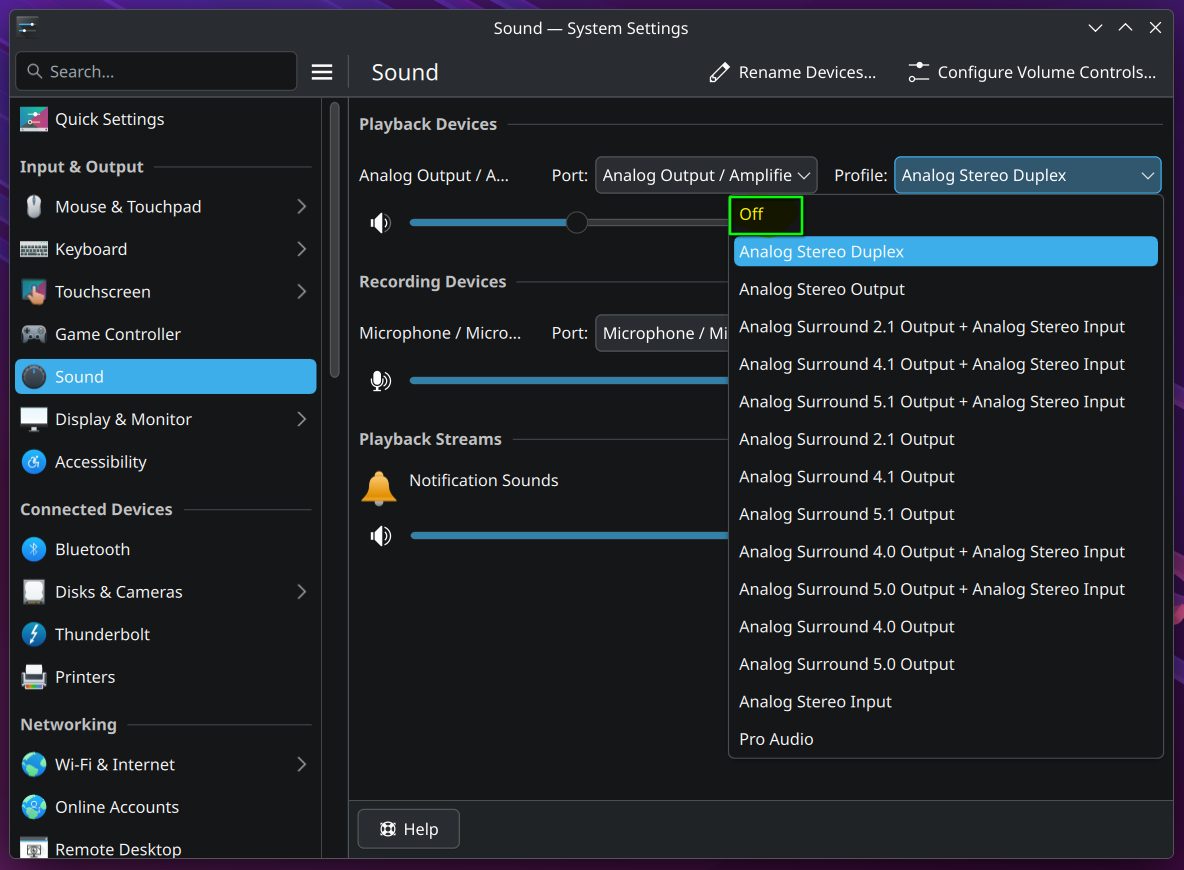The image size is (1184, 870).
Task: Click inside the Search field
Action: click(x=155, y=71)
